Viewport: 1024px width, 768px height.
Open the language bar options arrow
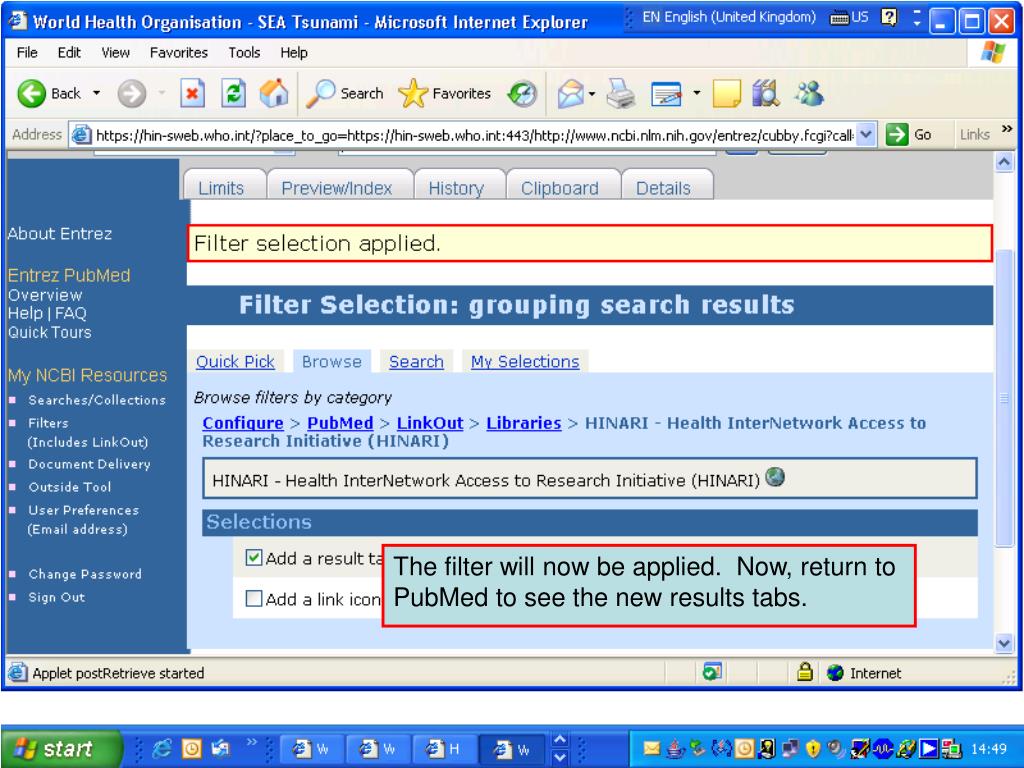(x=917, y=23)
